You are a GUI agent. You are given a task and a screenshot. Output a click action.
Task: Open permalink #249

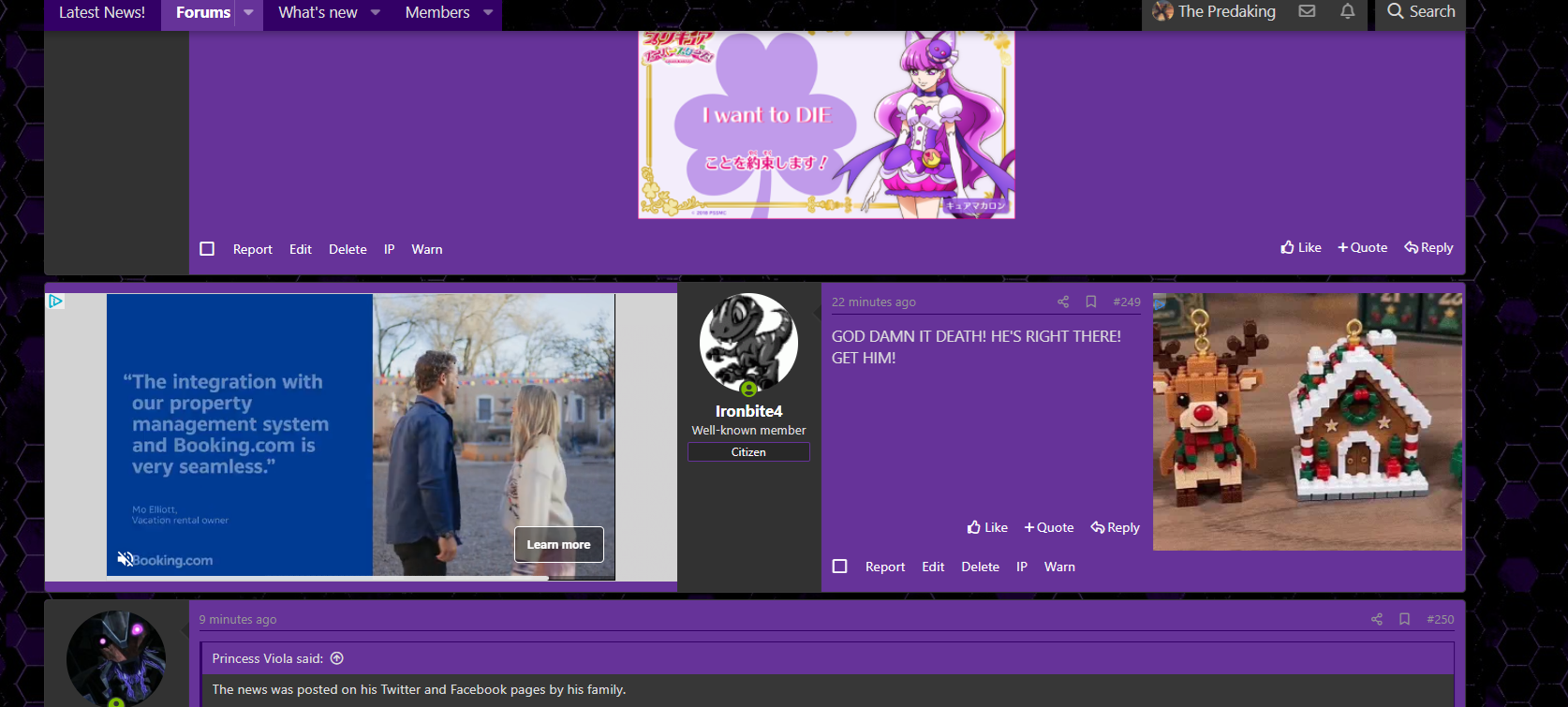coord(1127,302)
